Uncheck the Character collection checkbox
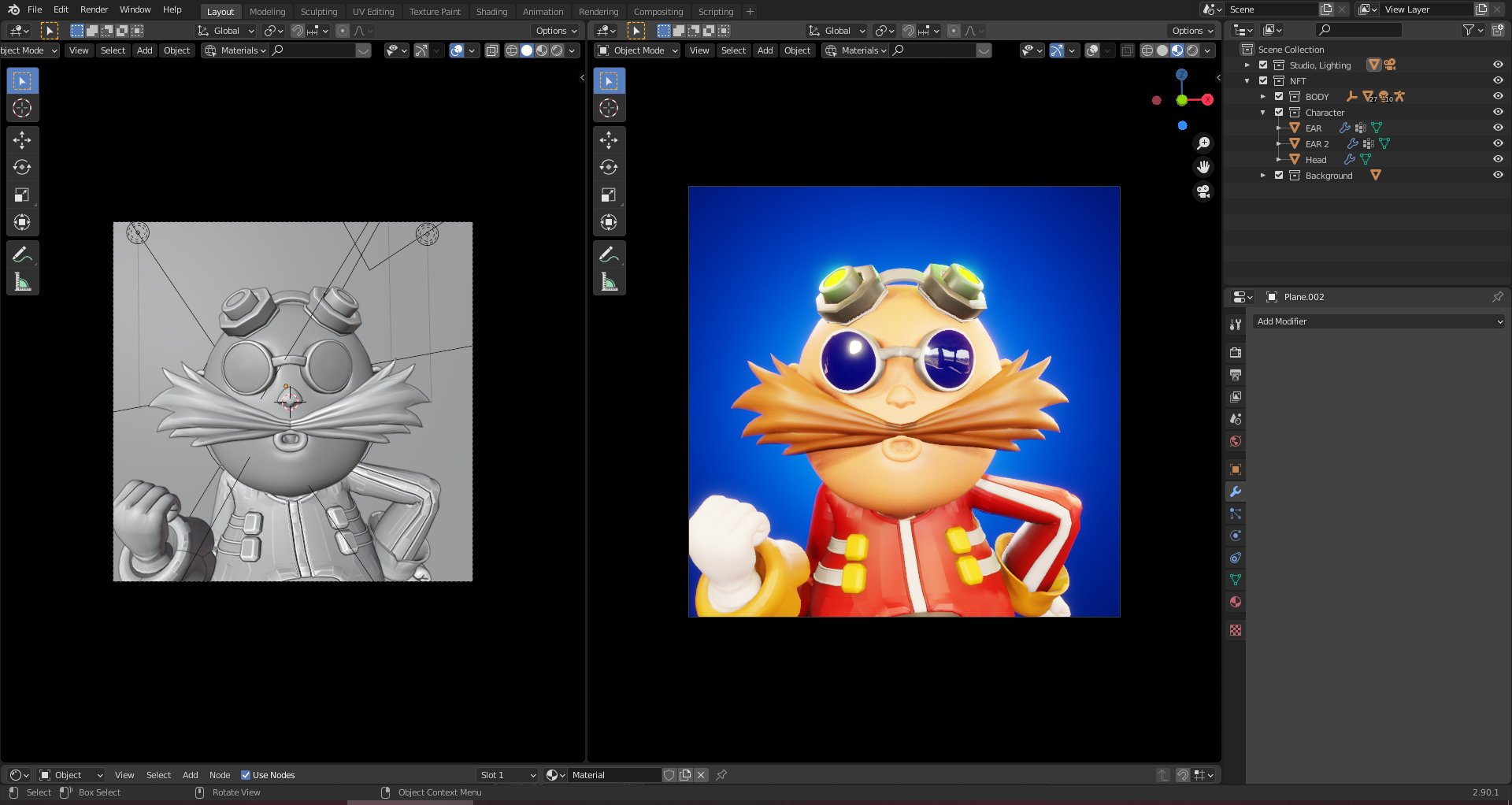This screenshot has height=805, width=1512. click(x=1279, y=112)
